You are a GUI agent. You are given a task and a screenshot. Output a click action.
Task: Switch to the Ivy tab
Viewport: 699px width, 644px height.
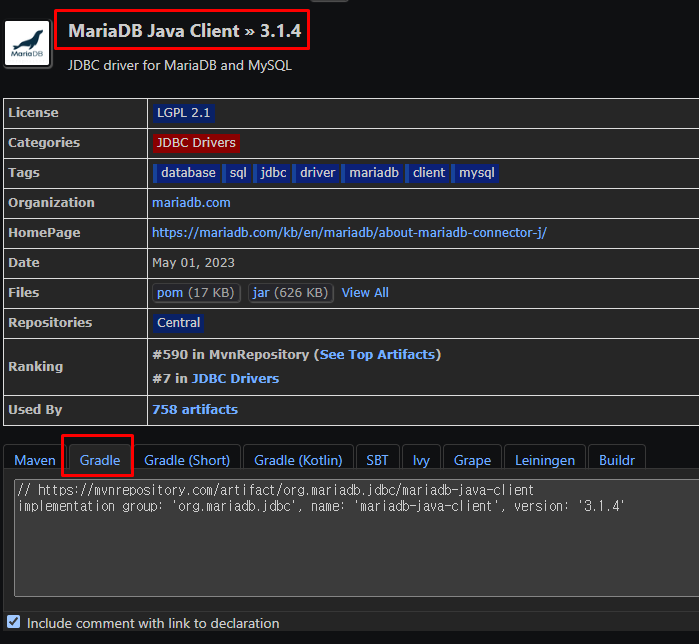[x=421, y=460]
